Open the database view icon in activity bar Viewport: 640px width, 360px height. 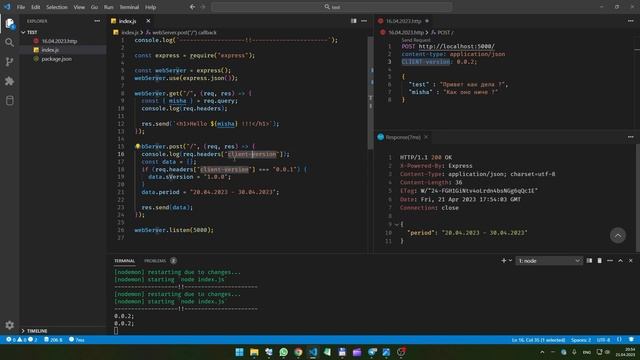coord(9,100)
